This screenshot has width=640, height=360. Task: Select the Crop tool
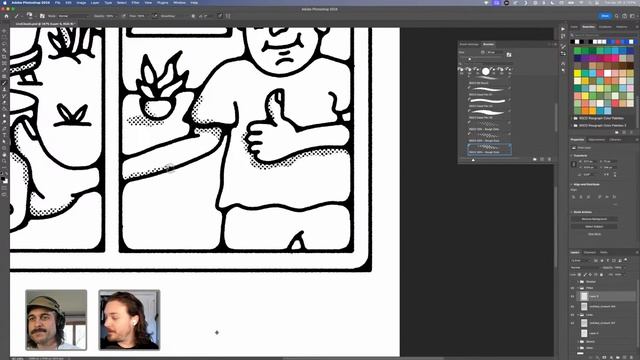point(4,57)
